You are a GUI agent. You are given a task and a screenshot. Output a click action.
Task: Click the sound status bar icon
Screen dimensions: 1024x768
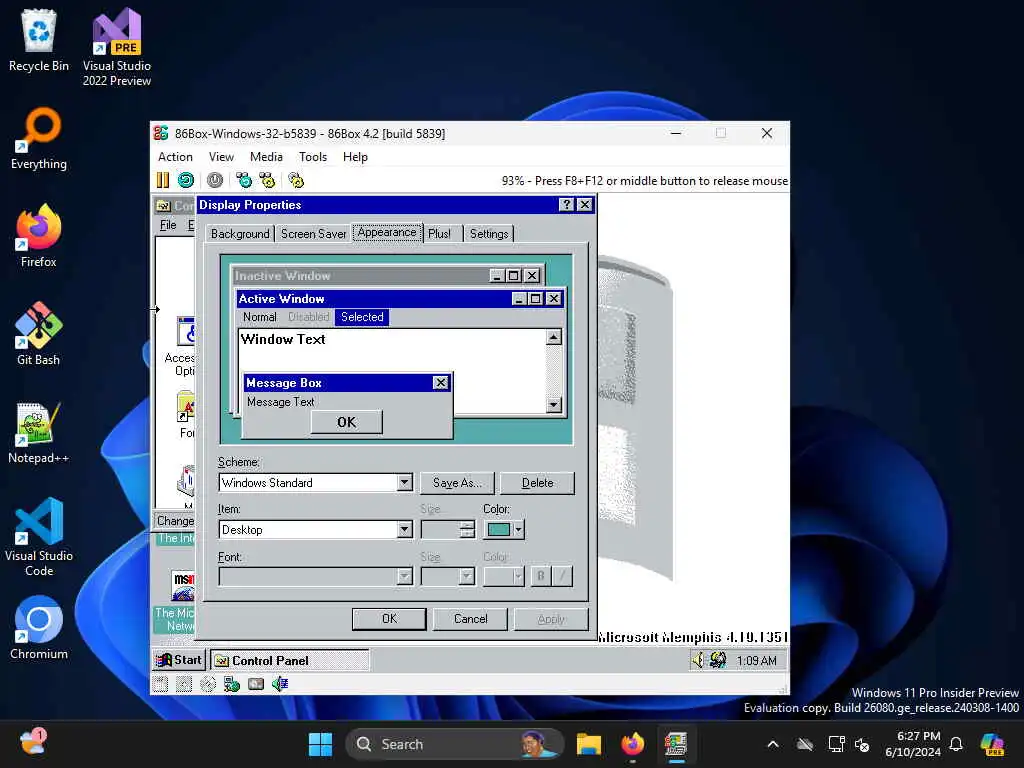click(280, 684)
